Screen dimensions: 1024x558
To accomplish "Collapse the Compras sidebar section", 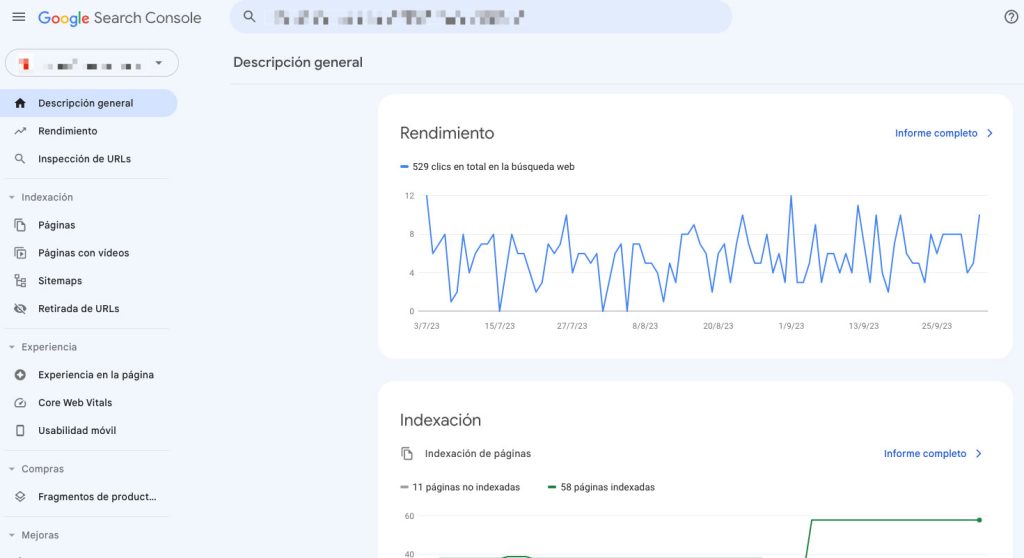I will [x=12, y=469].
